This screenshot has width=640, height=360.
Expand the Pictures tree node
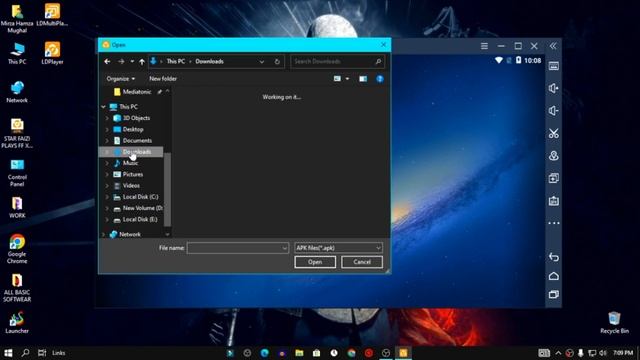107,174
